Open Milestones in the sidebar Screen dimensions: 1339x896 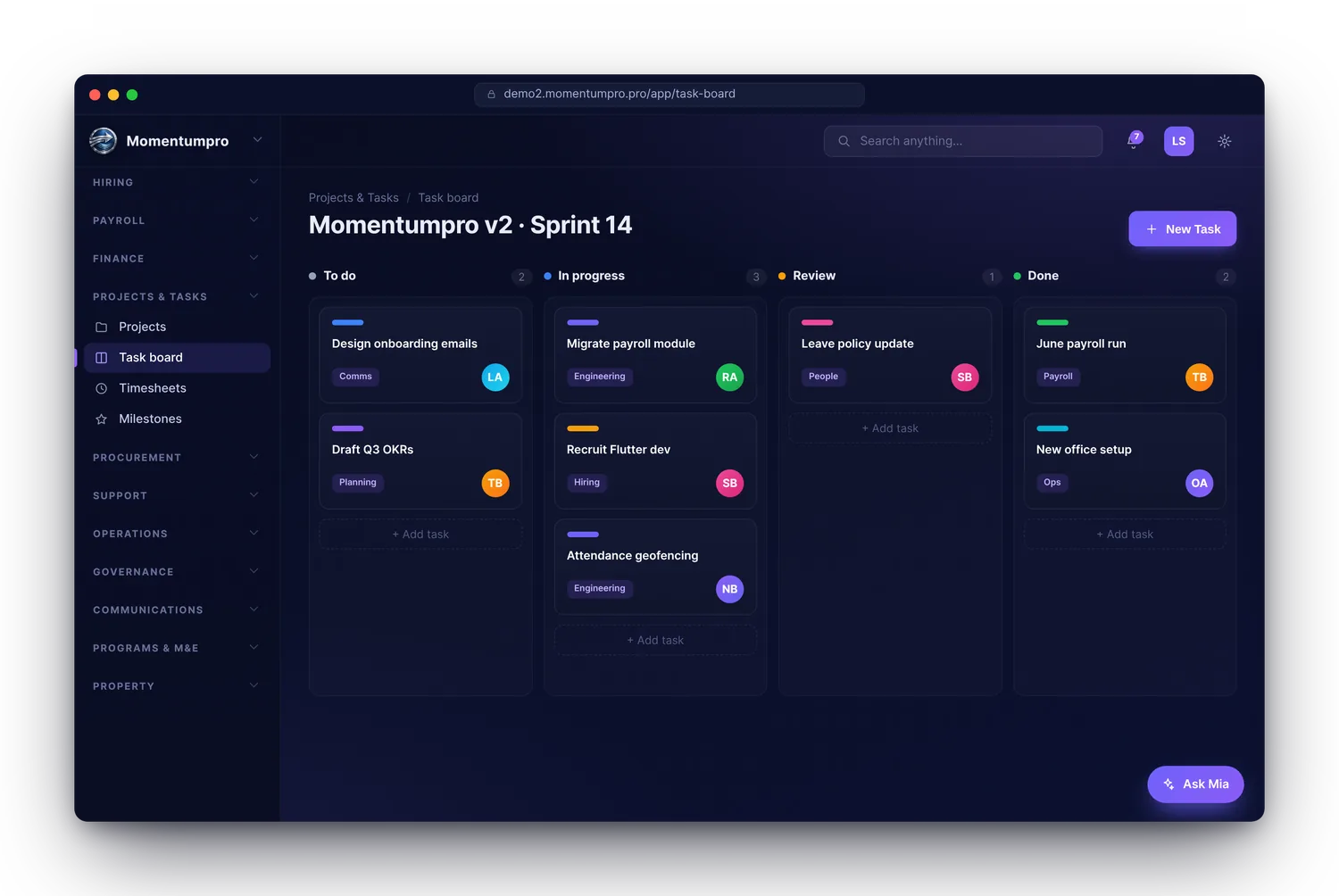point(177,419)
